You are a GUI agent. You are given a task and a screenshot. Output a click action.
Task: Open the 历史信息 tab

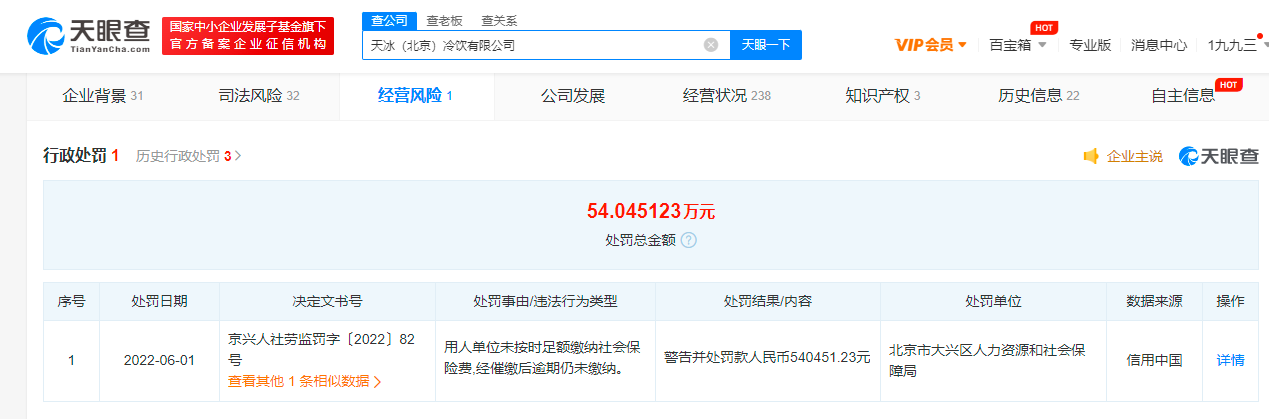1039,96
